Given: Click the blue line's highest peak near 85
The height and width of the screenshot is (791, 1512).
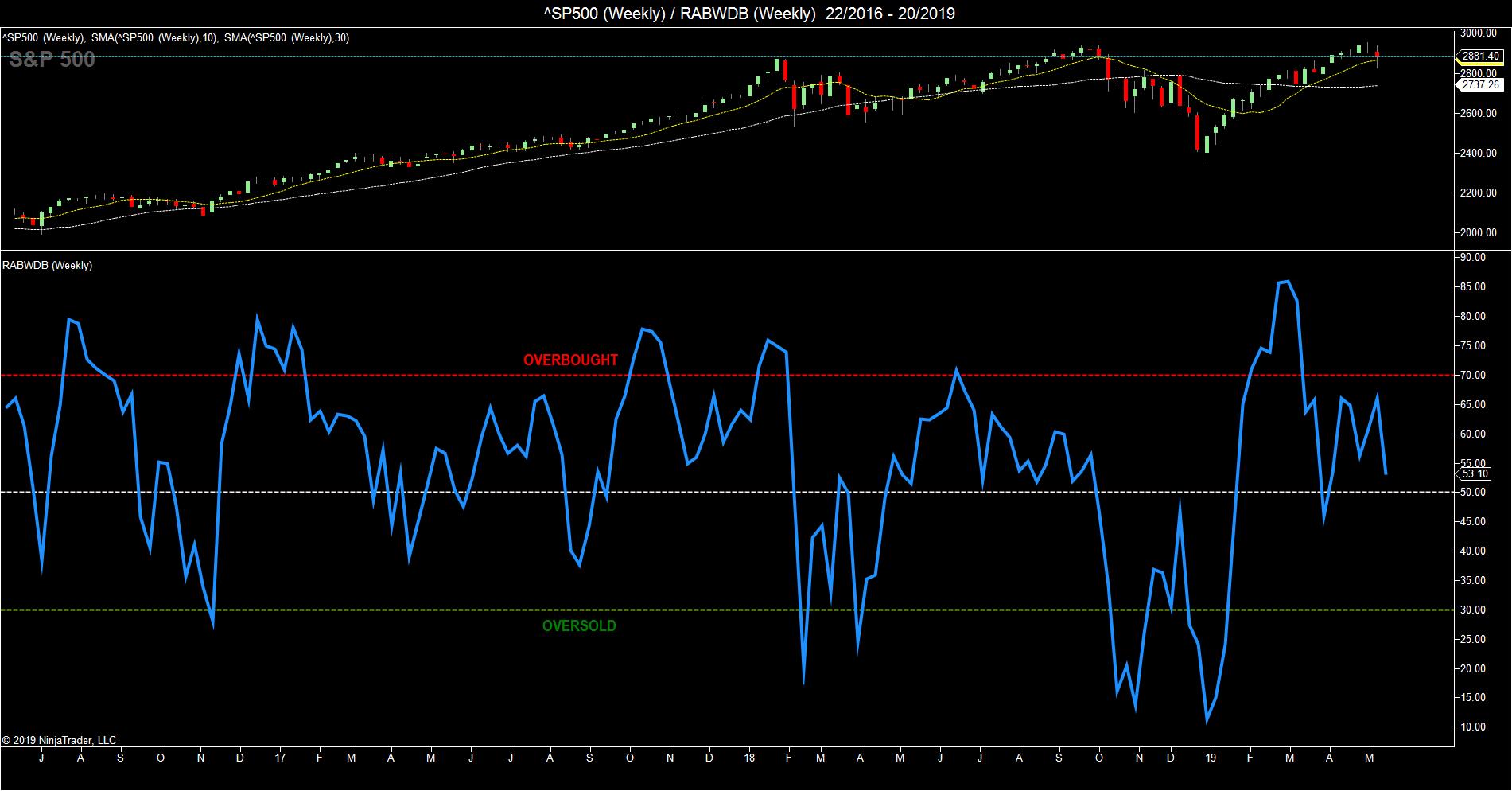Looking at the screenshot, I should pyautogui.click(x=1284, y=282).
